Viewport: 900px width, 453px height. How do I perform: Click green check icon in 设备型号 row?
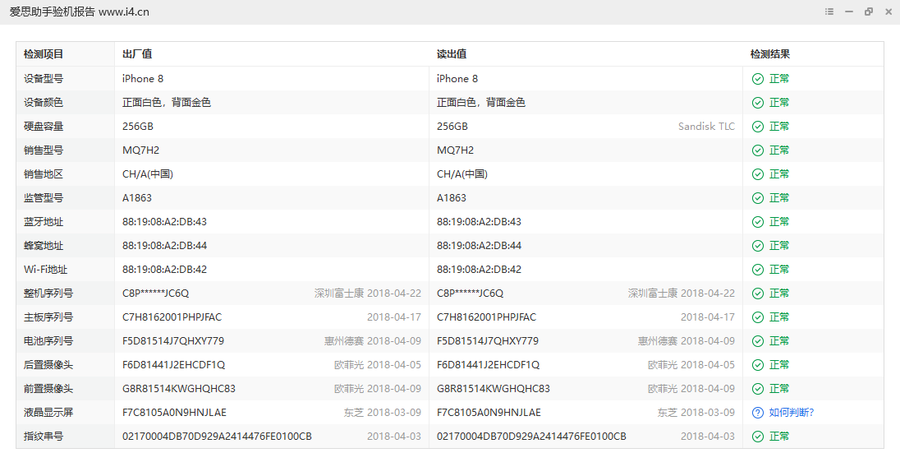758,79
